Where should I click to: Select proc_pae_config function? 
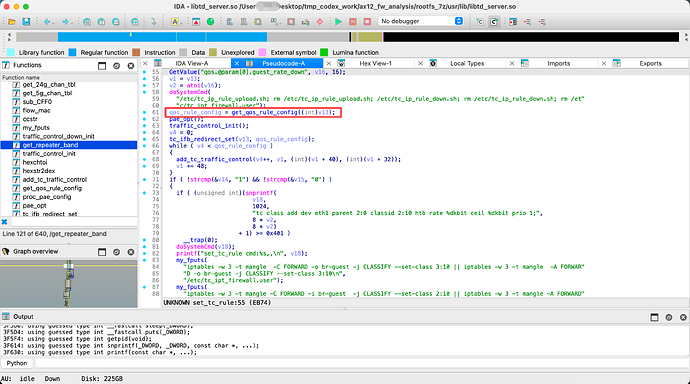click(x=47, y=197)
